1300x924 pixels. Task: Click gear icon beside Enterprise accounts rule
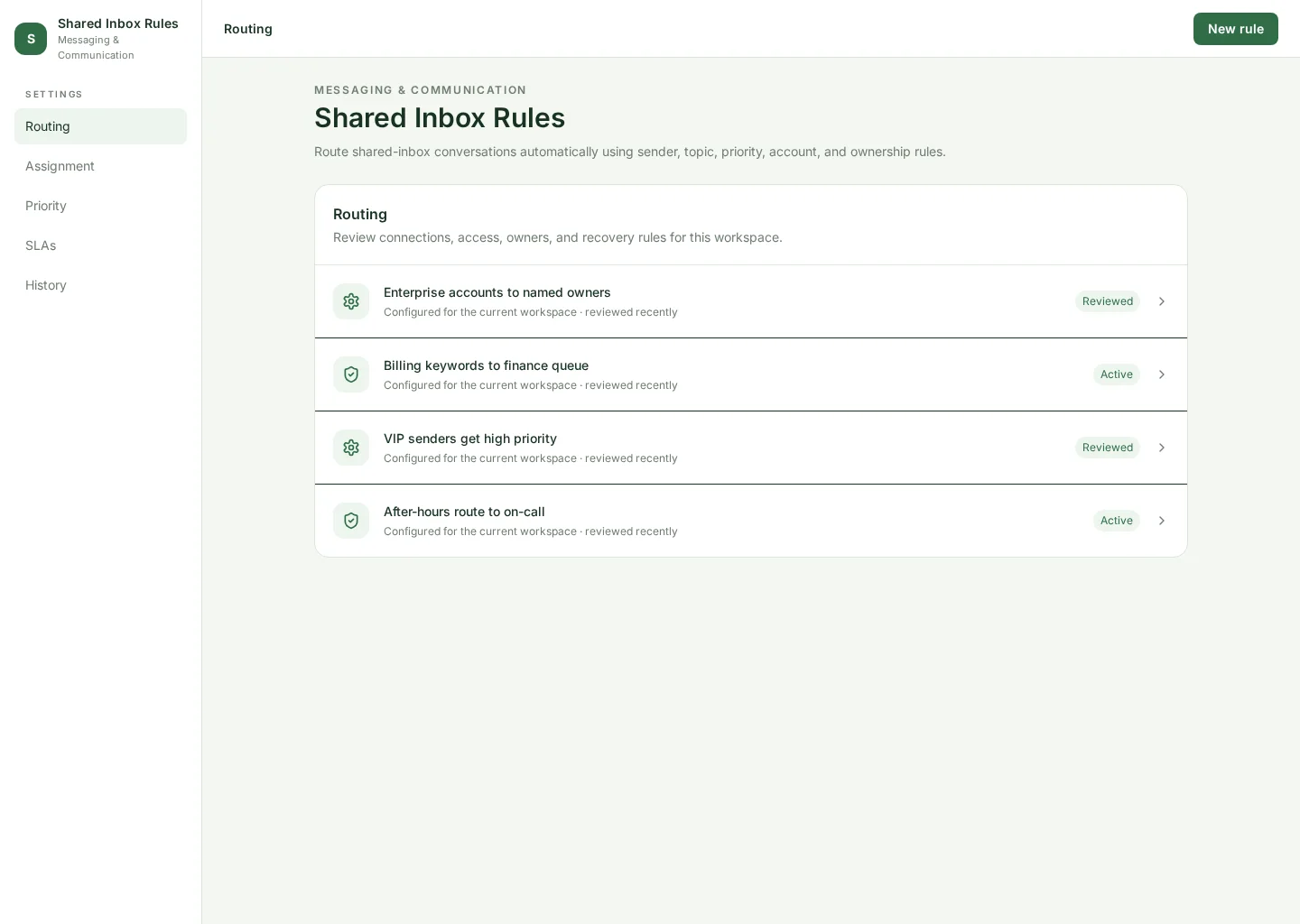point(351,301)
